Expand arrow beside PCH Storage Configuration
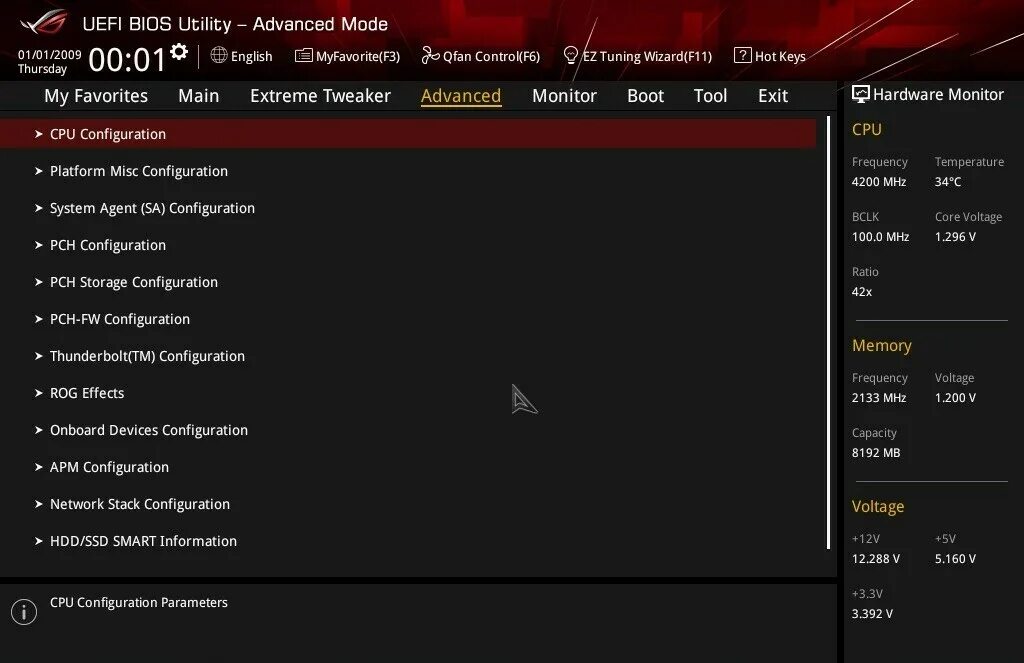The image size is (1024, 663). point(39,282)
